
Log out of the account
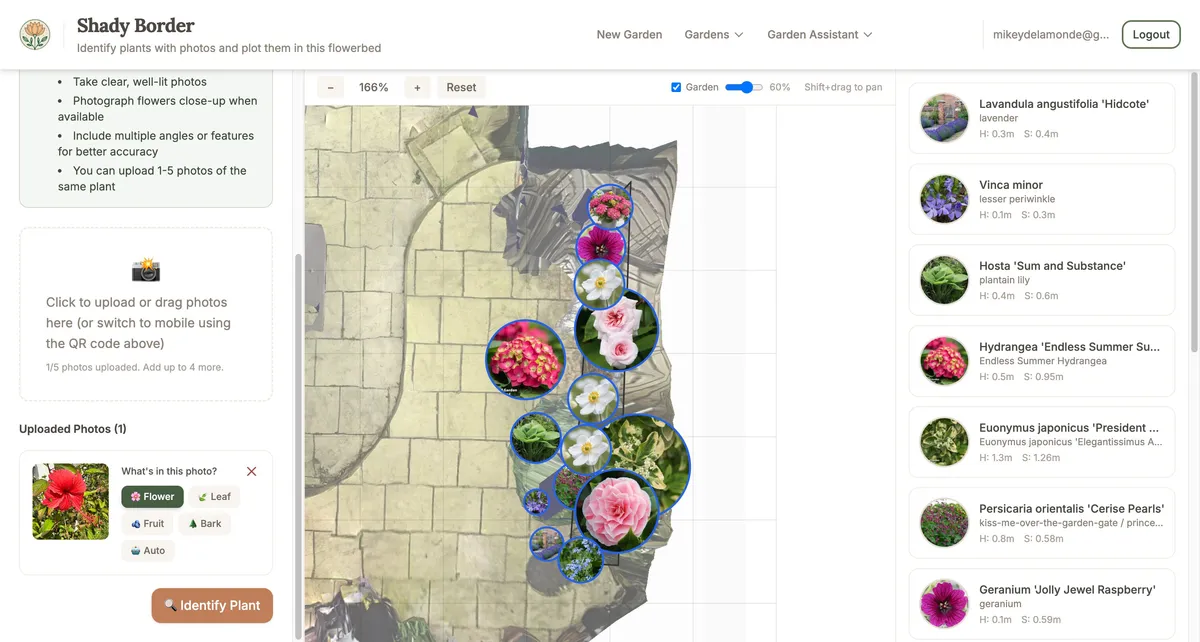(x=1150, y=34)
